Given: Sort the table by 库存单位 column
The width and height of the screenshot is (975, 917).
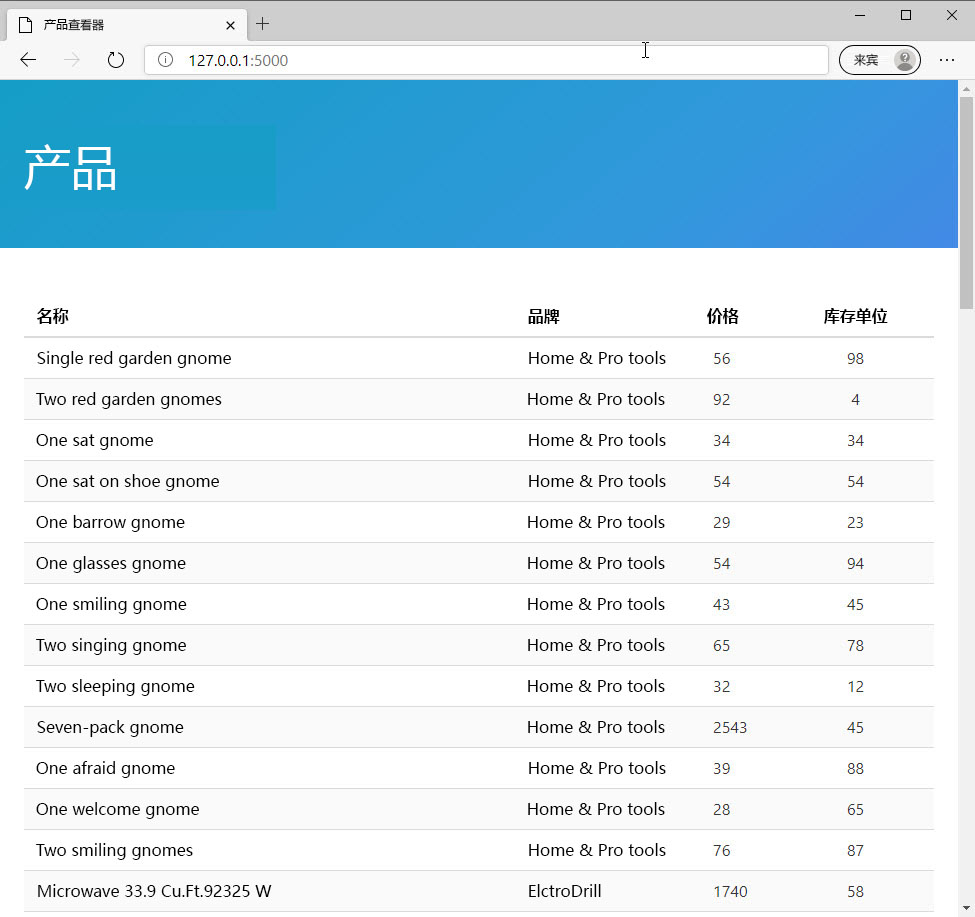Looking at the screenshot, I should [856, 316].
